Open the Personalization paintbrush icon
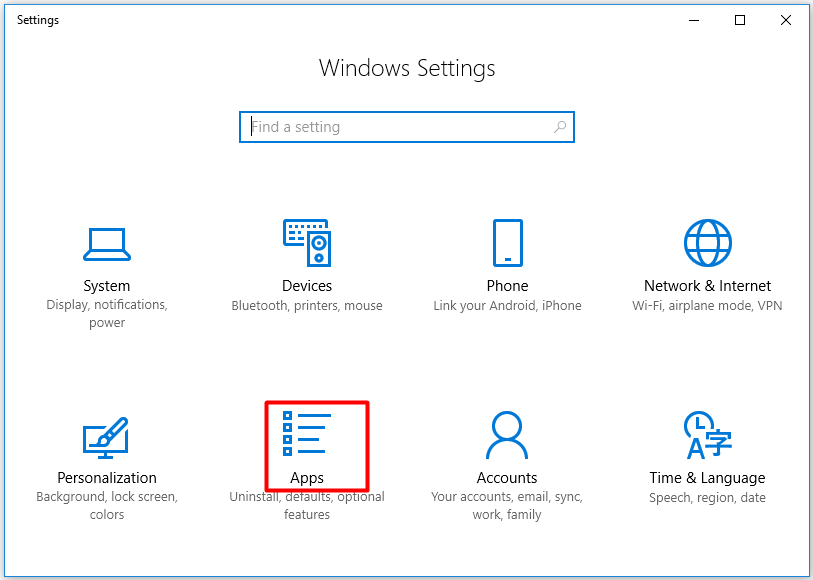The height and width of the screenshot is (580, 813). (106, 438)
